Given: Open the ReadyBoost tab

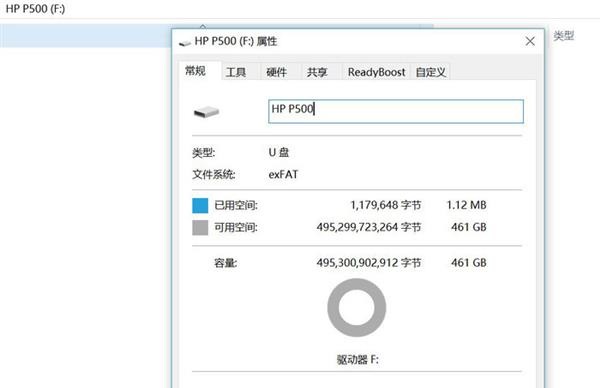Looking at the screenshot, I should [x=376, y=72].
